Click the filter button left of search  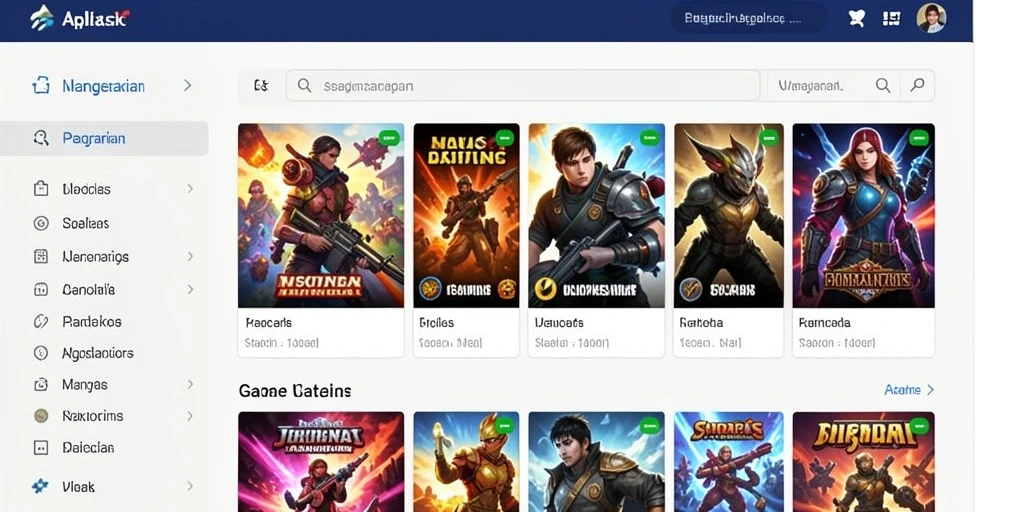pyautogui.click(x=261, y=86)
